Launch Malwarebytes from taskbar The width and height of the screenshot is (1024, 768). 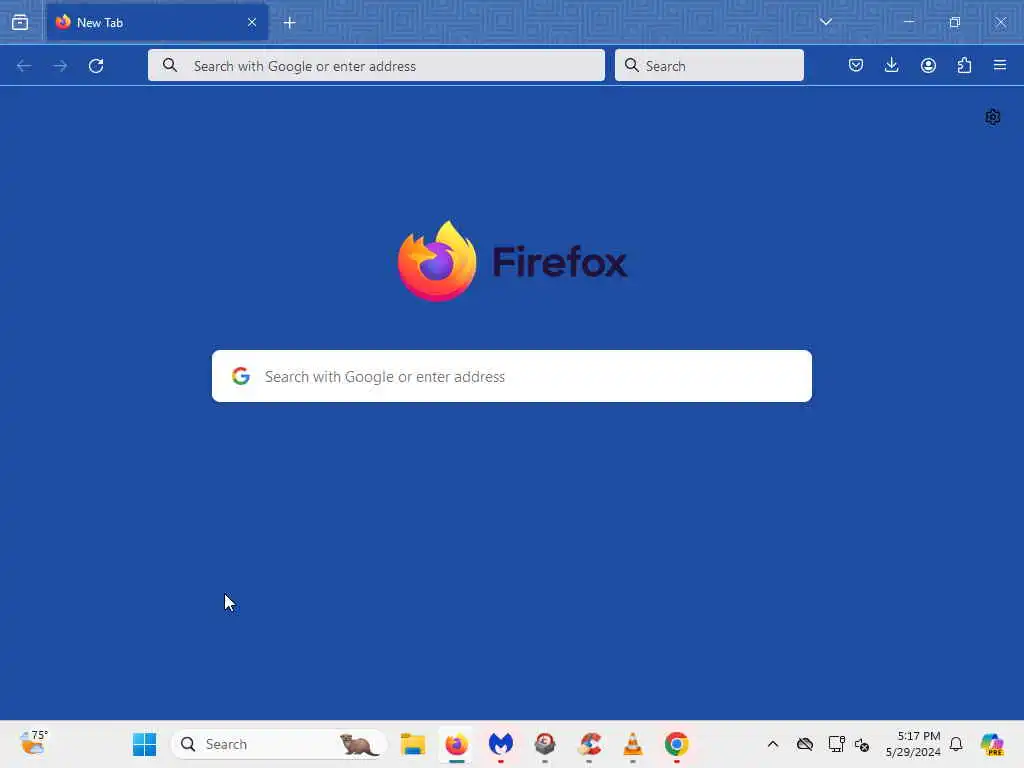[501, 744]
